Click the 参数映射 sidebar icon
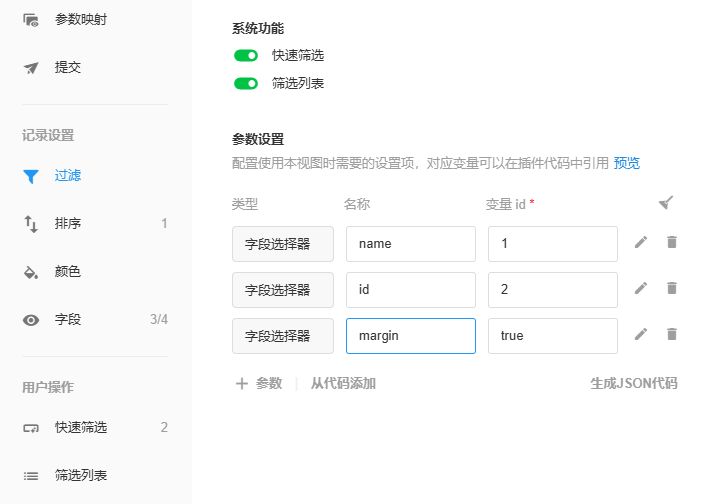 pyautogui.click(x=31, y=20)
